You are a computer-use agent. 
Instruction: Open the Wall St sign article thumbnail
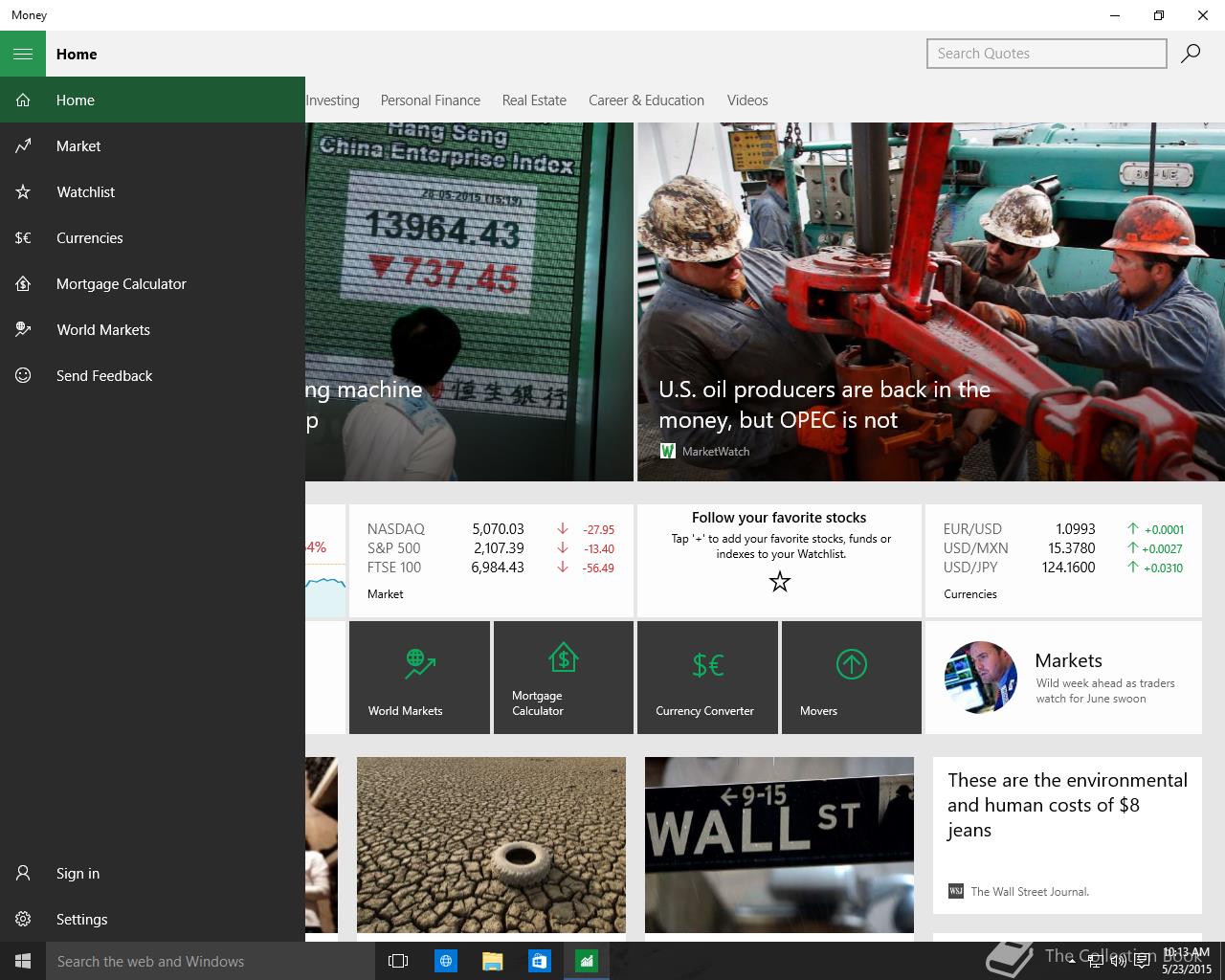point(779,845)
